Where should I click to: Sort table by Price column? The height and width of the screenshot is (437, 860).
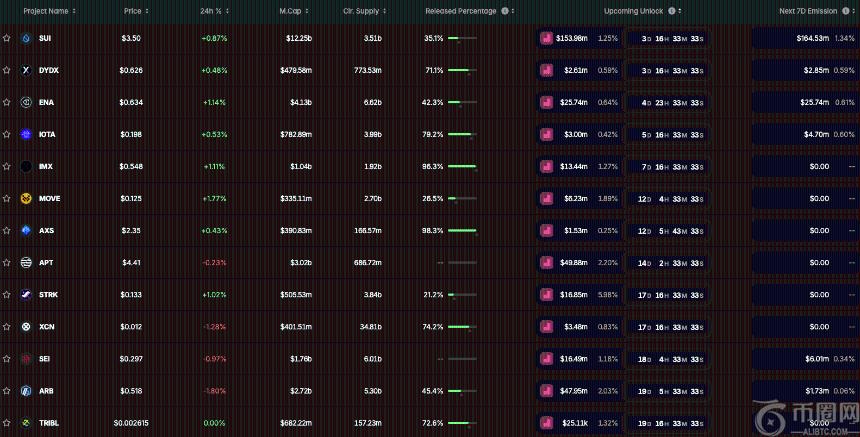[x=137, y=11]
